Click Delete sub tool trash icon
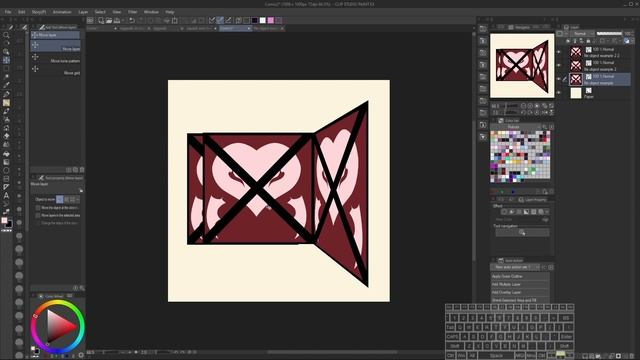The height and width of the screenshot is (360, 640). pyautogui.click(x=82, y=170)
